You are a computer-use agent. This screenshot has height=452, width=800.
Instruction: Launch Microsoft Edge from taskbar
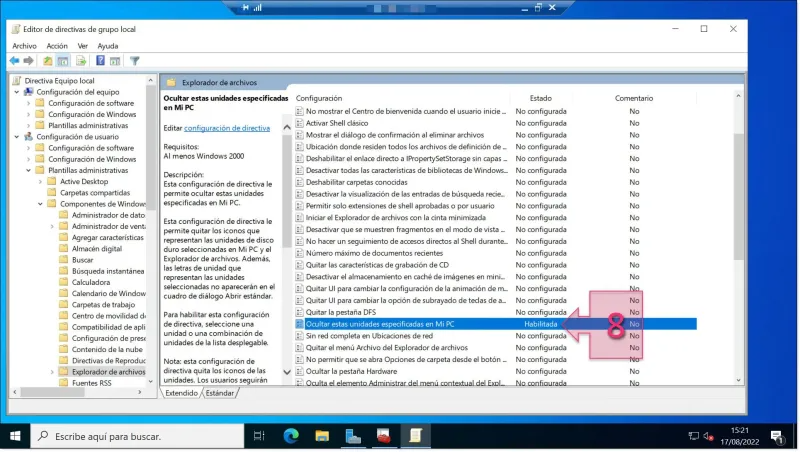click(x=291, y=436)
